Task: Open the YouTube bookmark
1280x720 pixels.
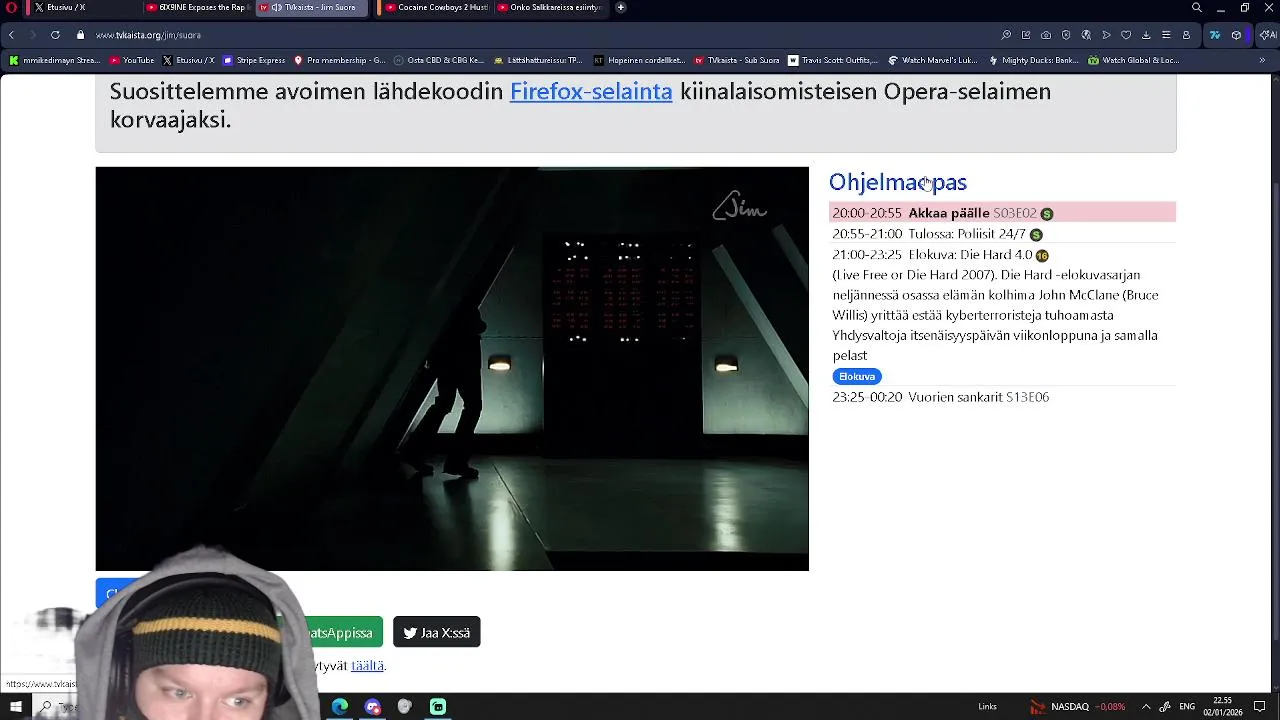Action: tap(132, 60)
